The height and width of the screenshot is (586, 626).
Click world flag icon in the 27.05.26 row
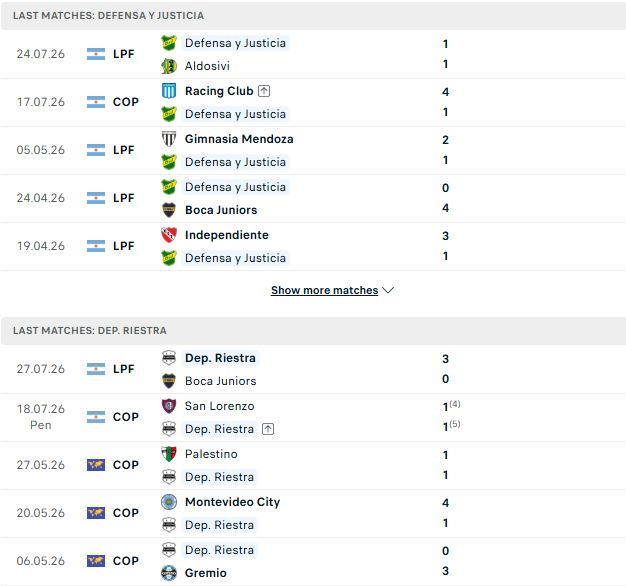coord(96,465)
